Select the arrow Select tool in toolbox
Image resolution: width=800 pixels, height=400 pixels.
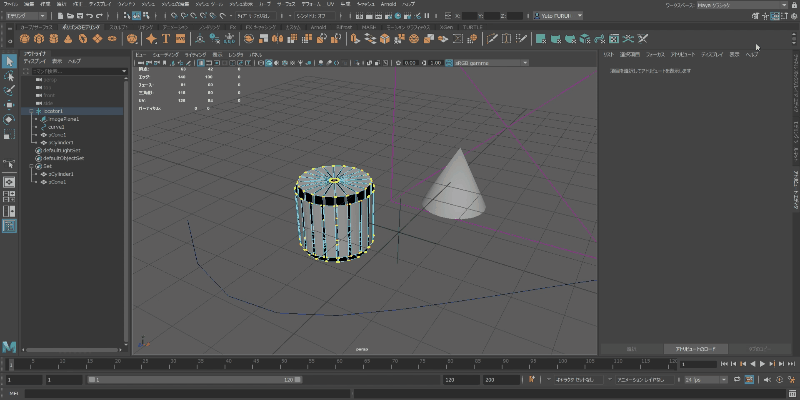click(9, 62)
